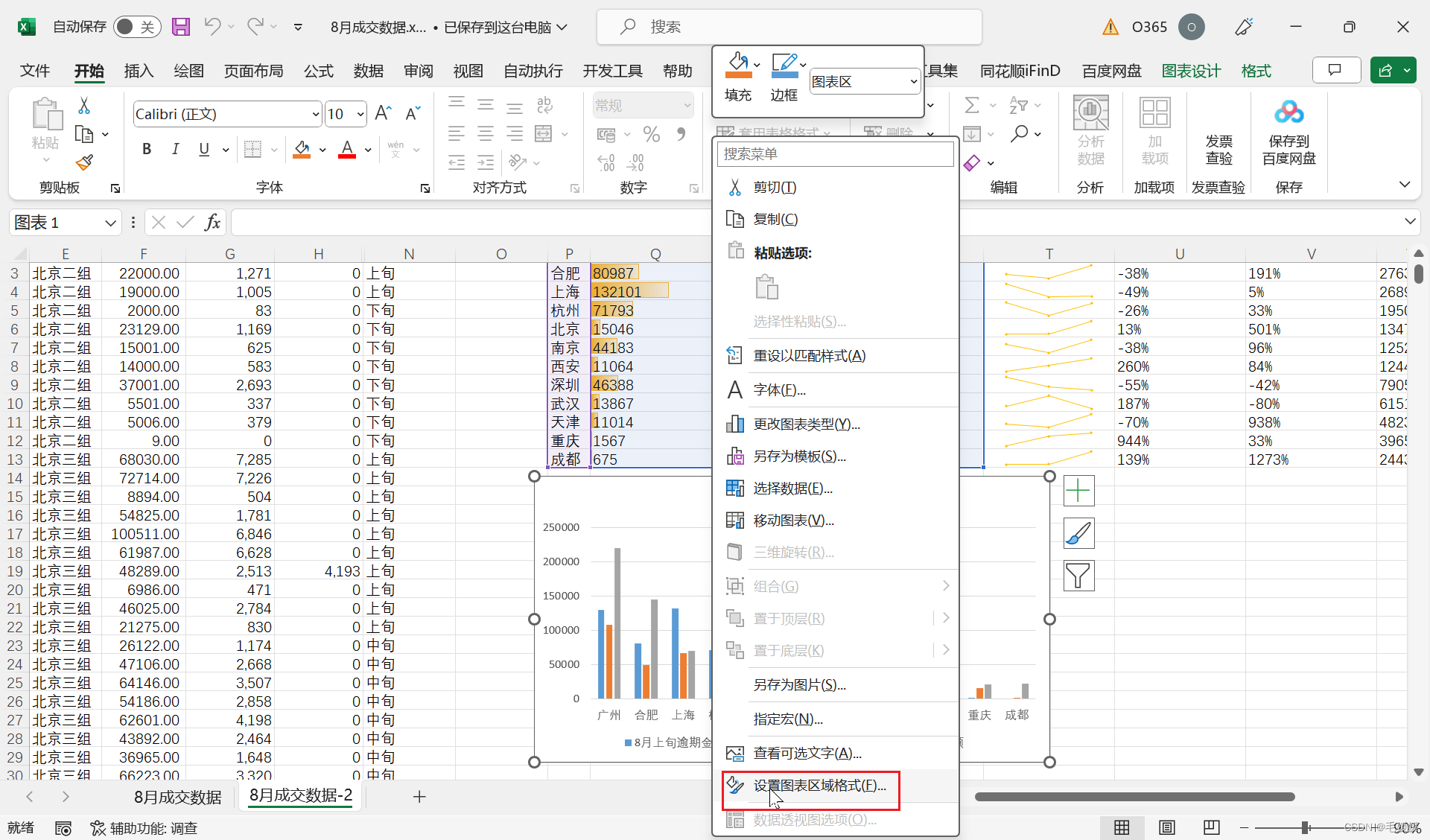Viewport: 1430px width, 840px height.
Task: Click the AutoSum sigma icon
Action: [972, 105]
